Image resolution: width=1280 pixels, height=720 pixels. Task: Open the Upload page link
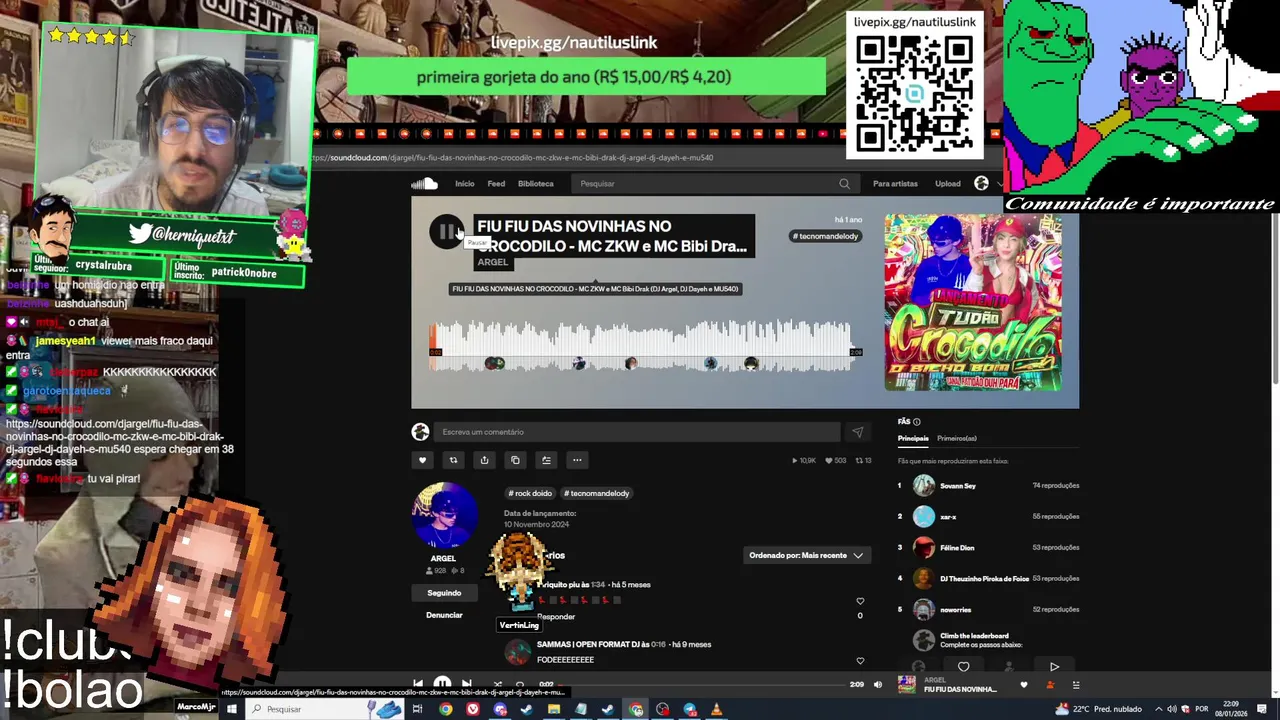pyautogui.click(x=948, y=184)
